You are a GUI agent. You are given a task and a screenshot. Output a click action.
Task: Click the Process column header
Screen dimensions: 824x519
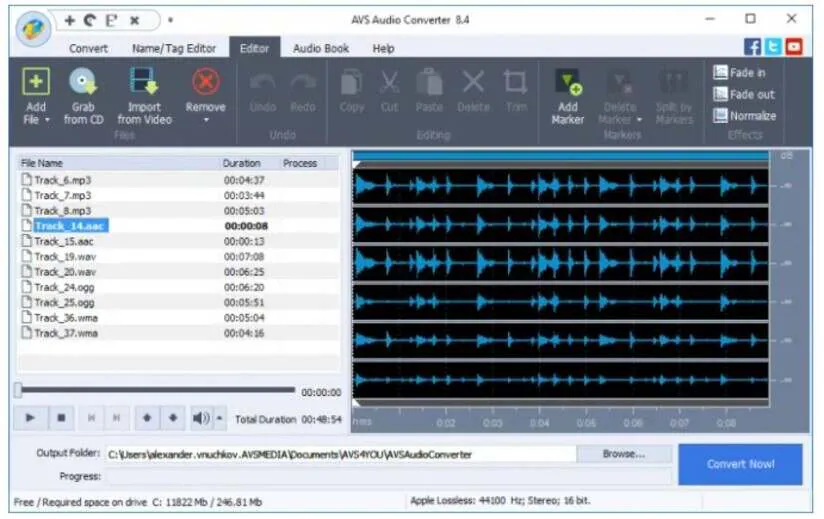301,163
